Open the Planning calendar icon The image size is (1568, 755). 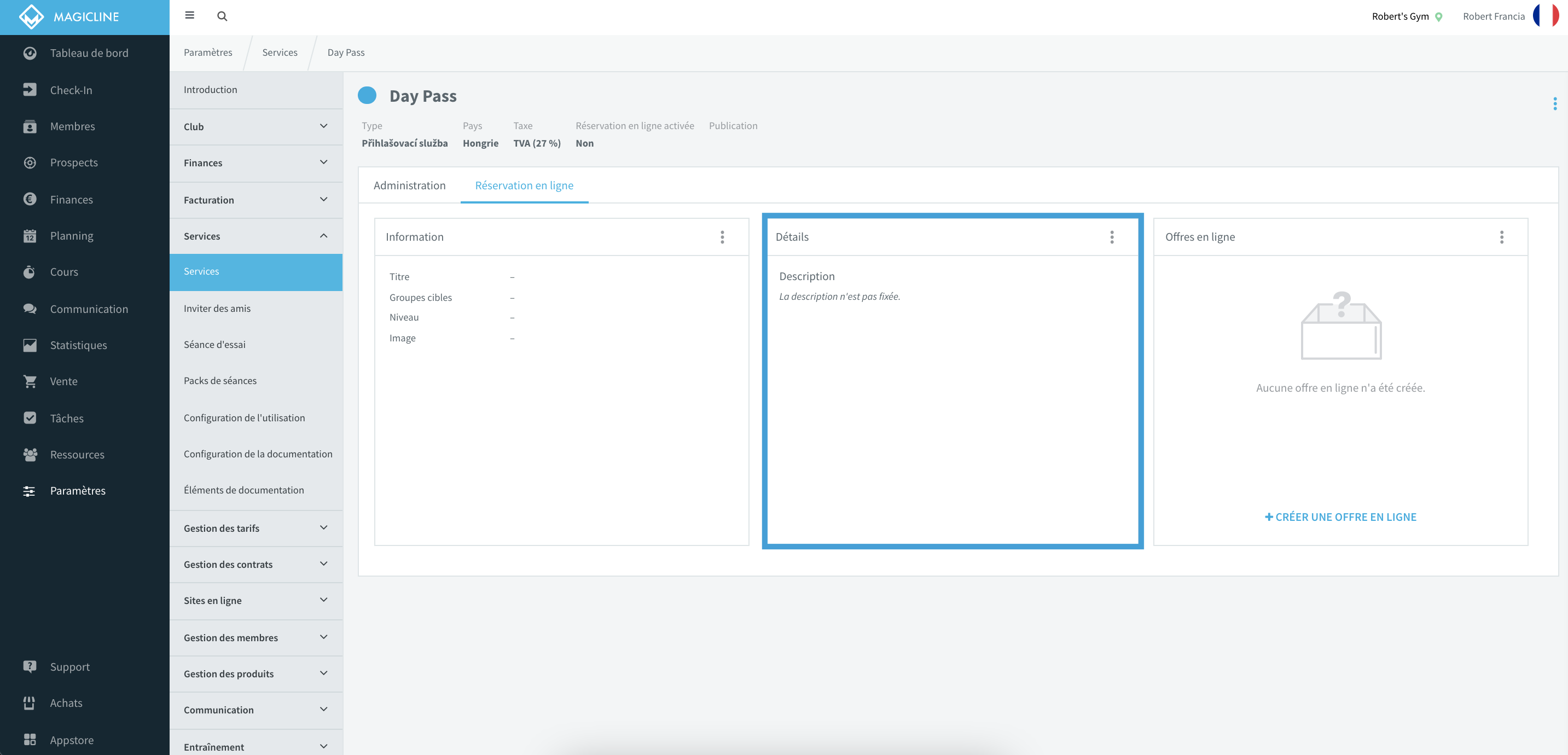pyautogui.click(x=30, y=236)
